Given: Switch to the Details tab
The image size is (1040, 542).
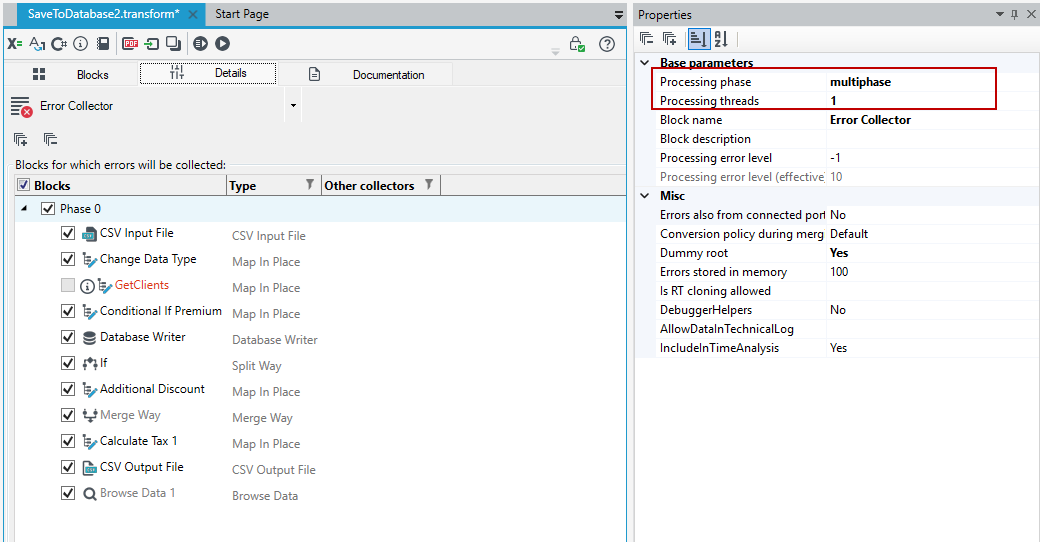Looking at the screenshot, I should click(208, 74).
